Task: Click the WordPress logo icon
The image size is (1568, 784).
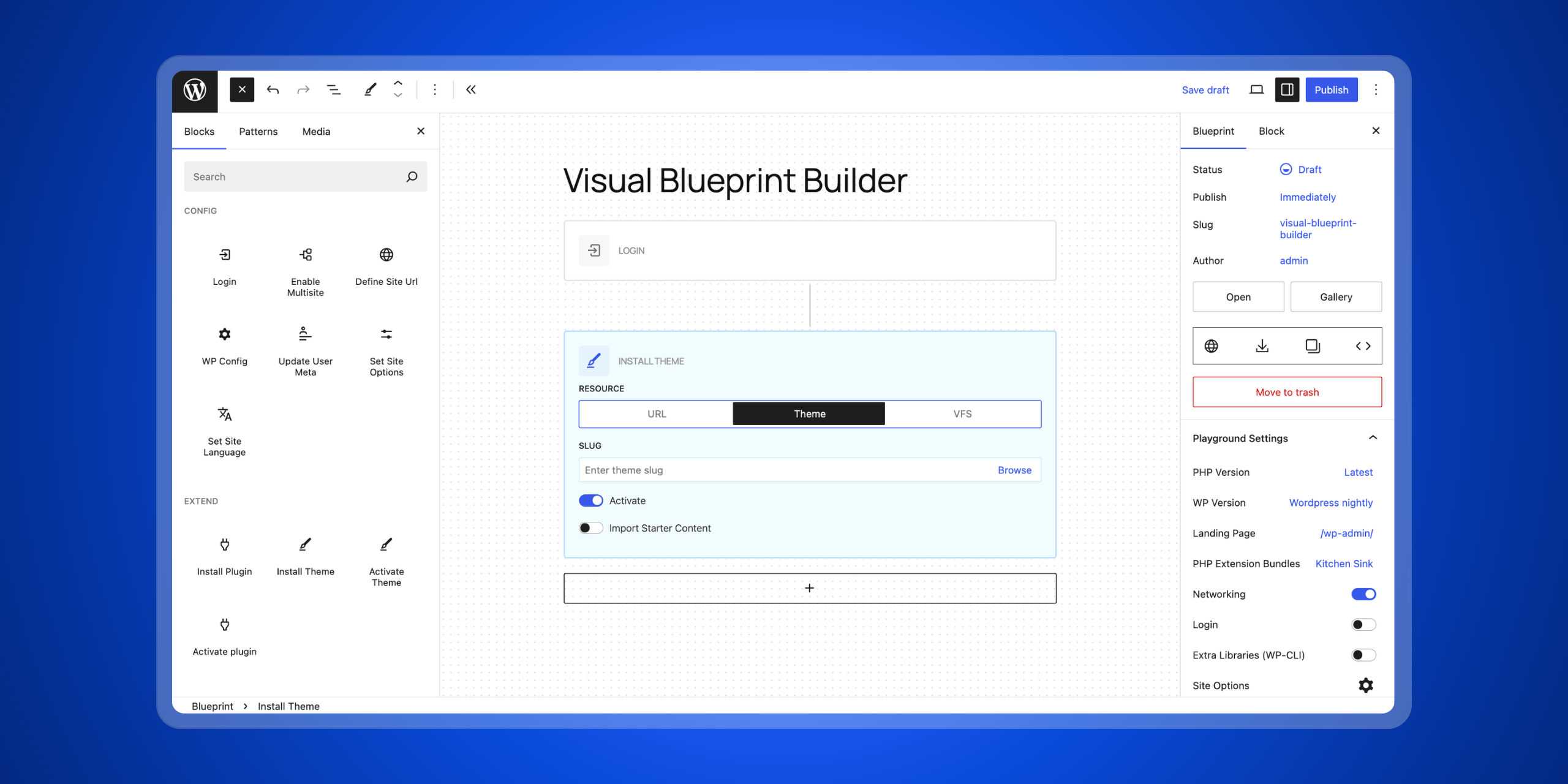Action: click(195, 90)
